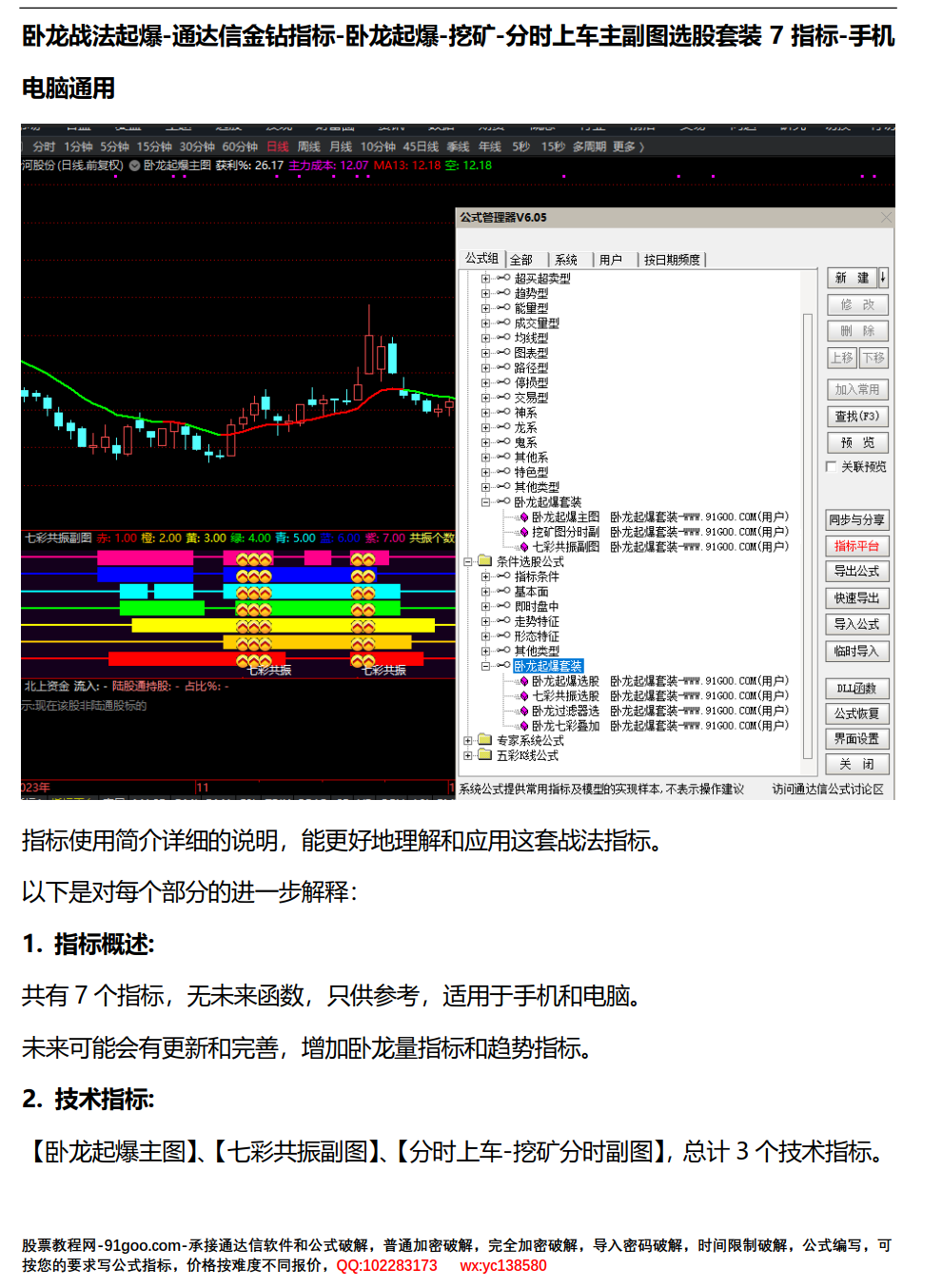Collapse the 条件选股公式 folder node
The width and height of the screenshot is (942, 1288).
point(468,562)
